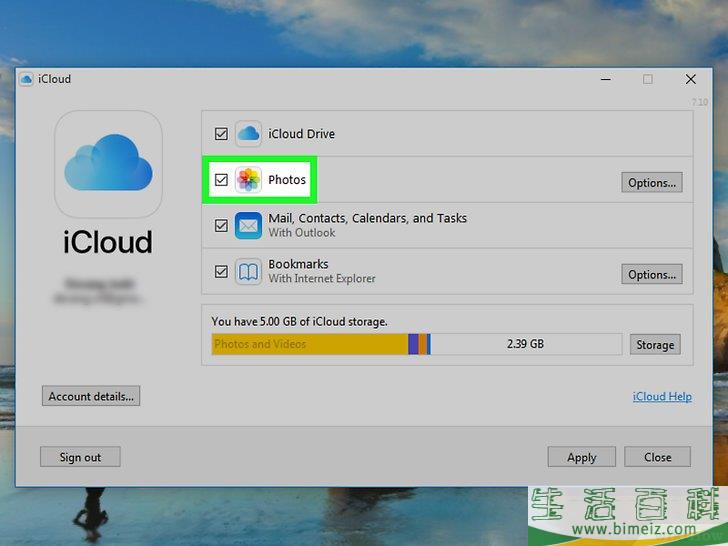
Task: Close the iCloud window with X
Action: coord(690,79)
